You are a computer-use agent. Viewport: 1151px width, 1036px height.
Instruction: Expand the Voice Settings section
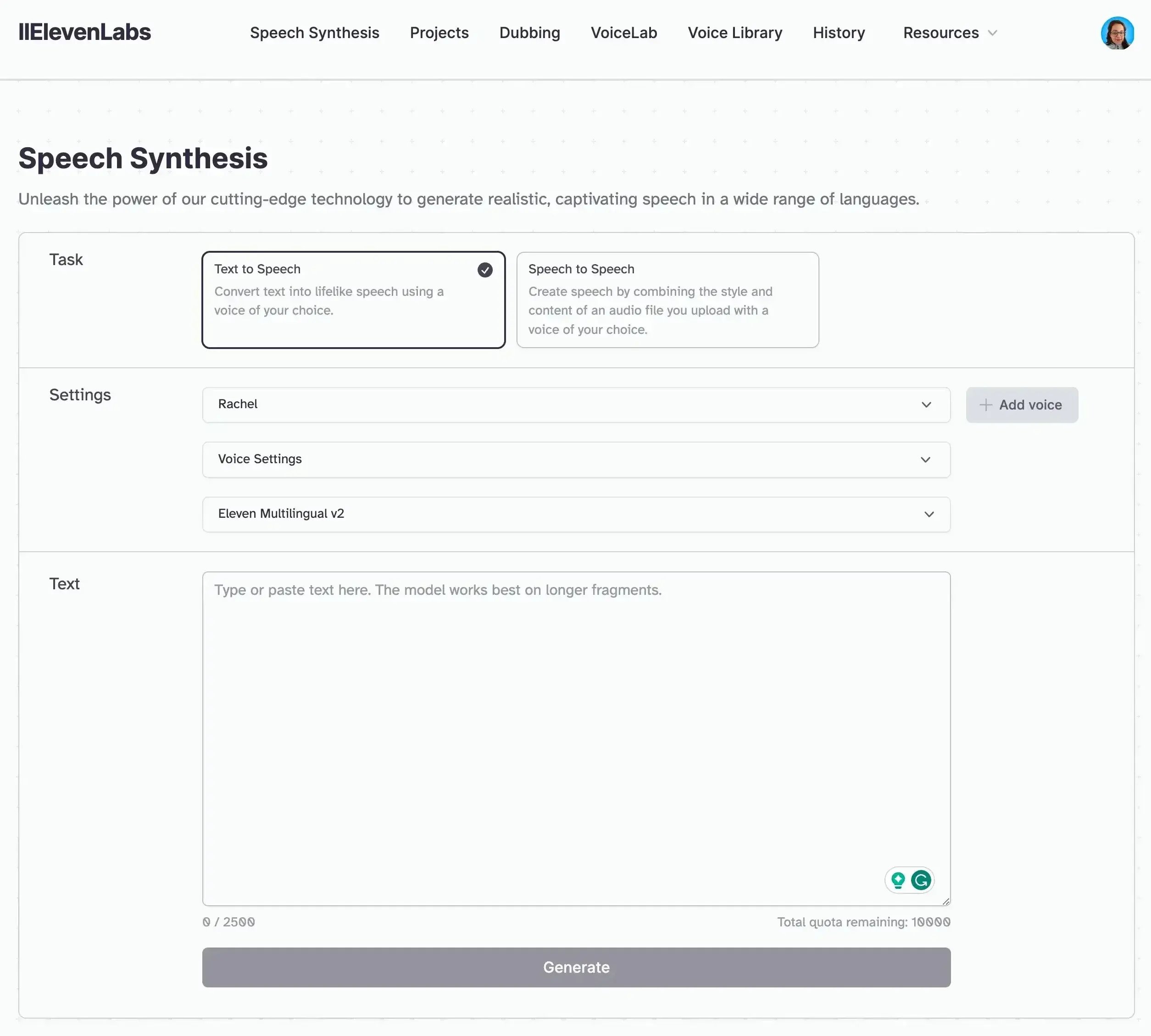[576, 460]
